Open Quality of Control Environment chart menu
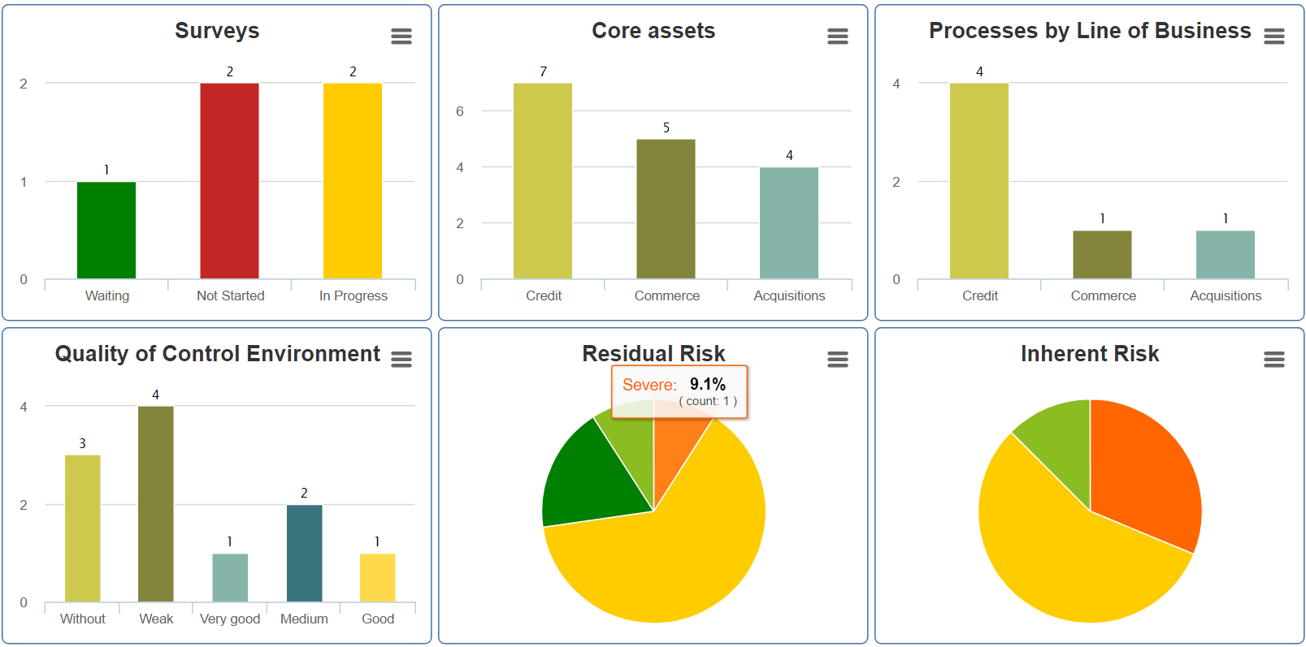The image size is (1306, 647). [x=401, y=360]
